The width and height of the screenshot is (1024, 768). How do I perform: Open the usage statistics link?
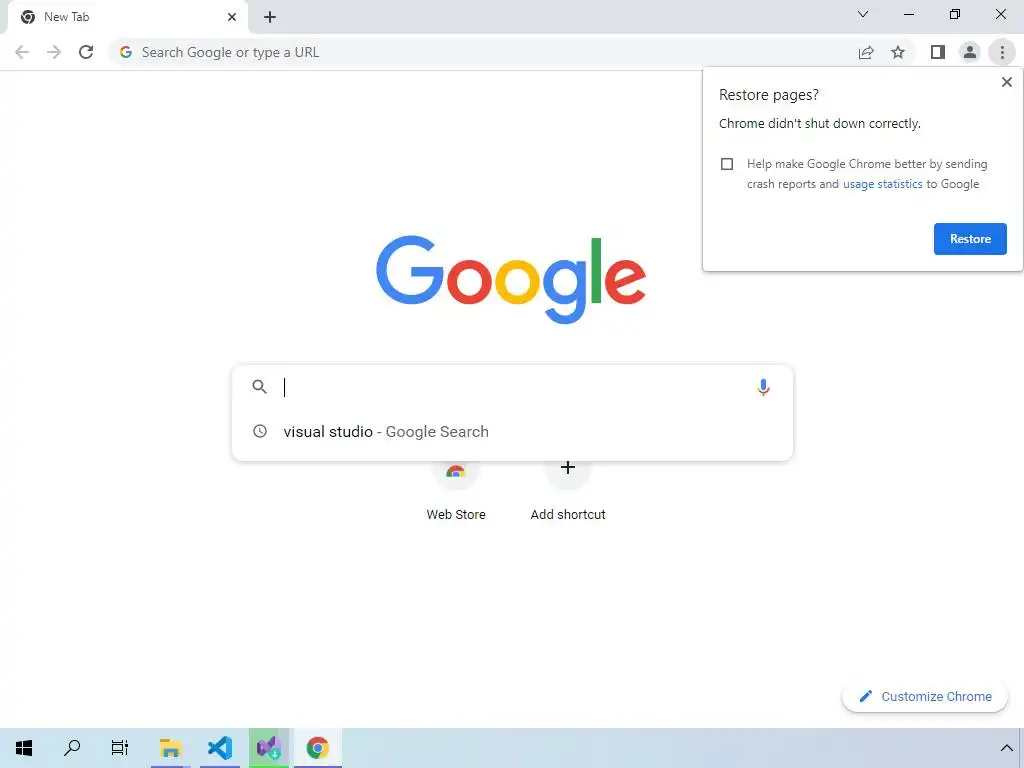click(882, 184)
